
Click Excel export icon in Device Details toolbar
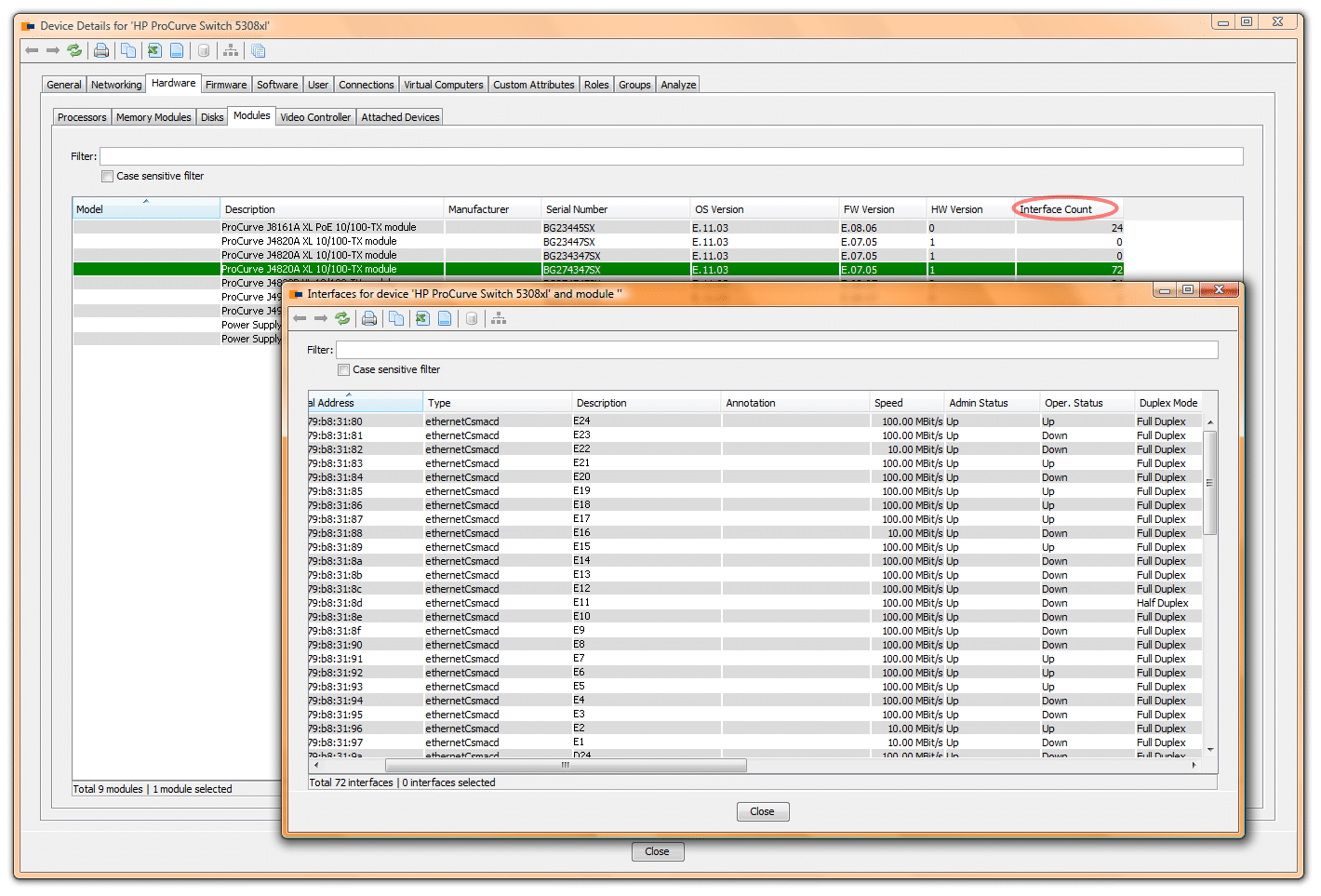pyautogui.click(x=154, y=50)
